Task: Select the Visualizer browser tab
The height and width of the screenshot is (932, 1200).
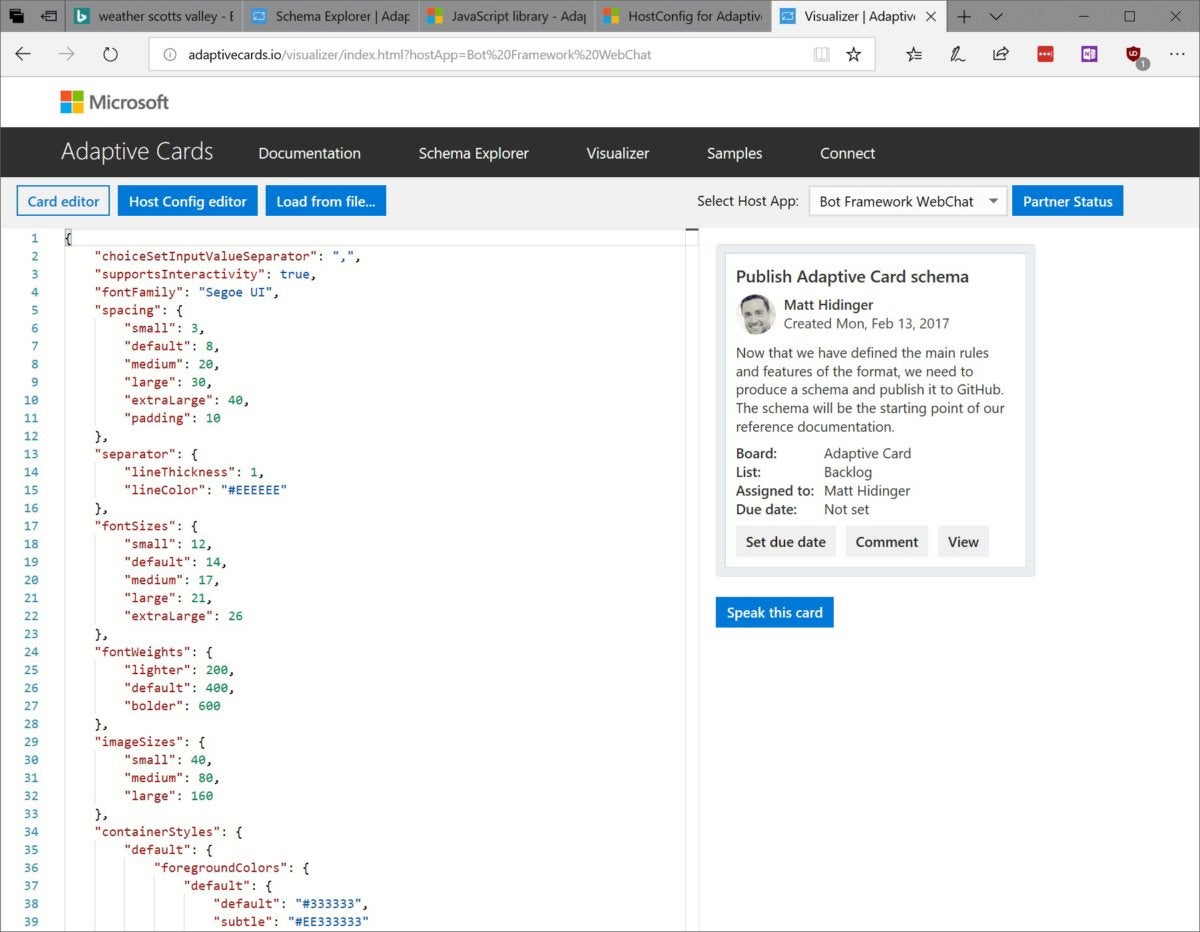Action: click(860, 16)
